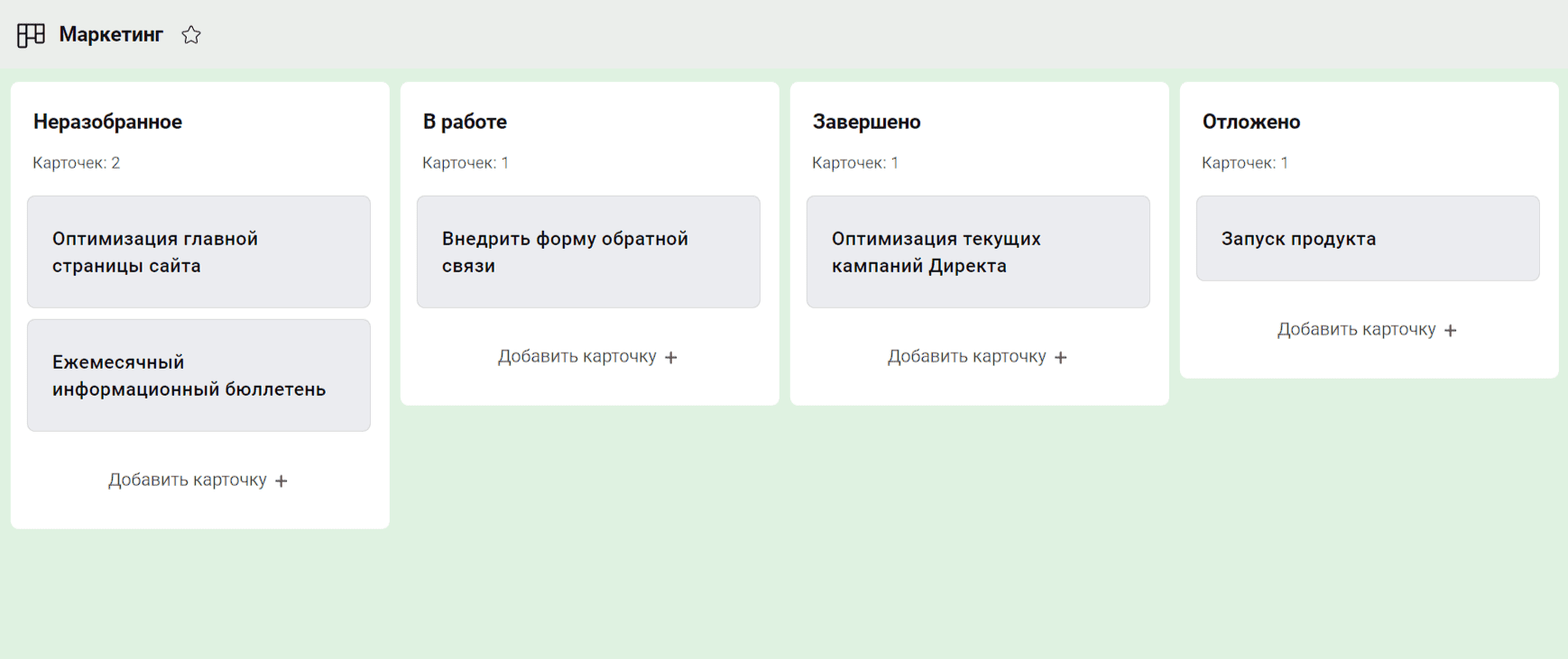Click the plus icon in the Завершено column
Screen dimensions: 1568x659
tap(1061, 358)
